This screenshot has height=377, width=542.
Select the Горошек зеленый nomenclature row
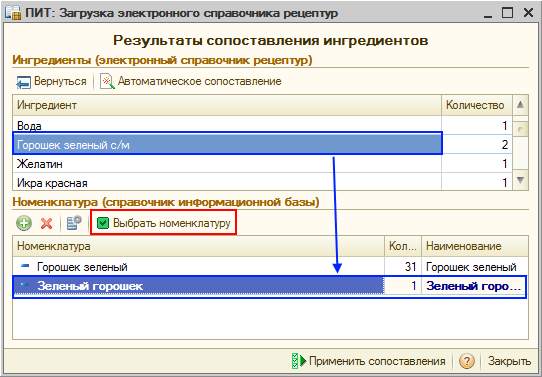[270, 266]
